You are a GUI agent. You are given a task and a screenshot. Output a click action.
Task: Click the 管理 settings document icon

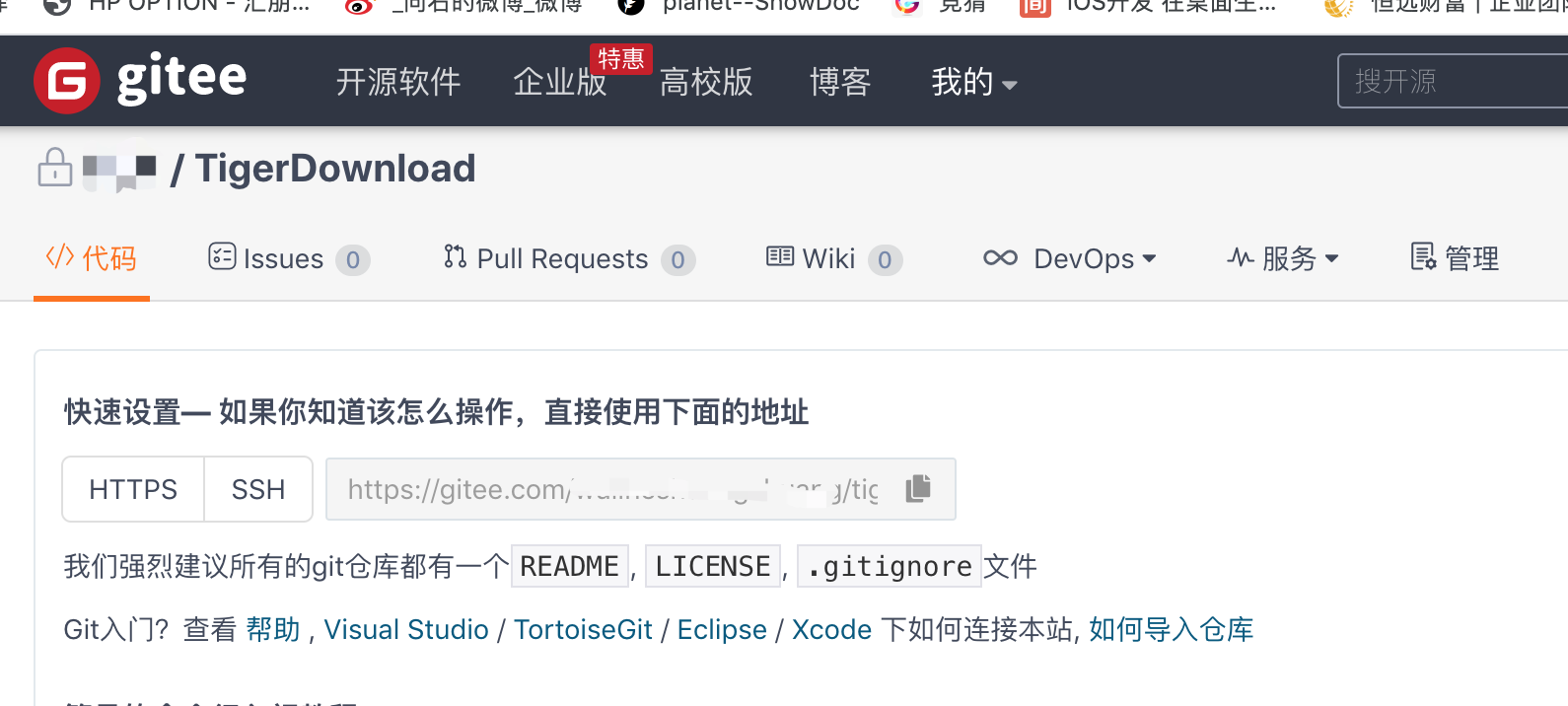1423,257
